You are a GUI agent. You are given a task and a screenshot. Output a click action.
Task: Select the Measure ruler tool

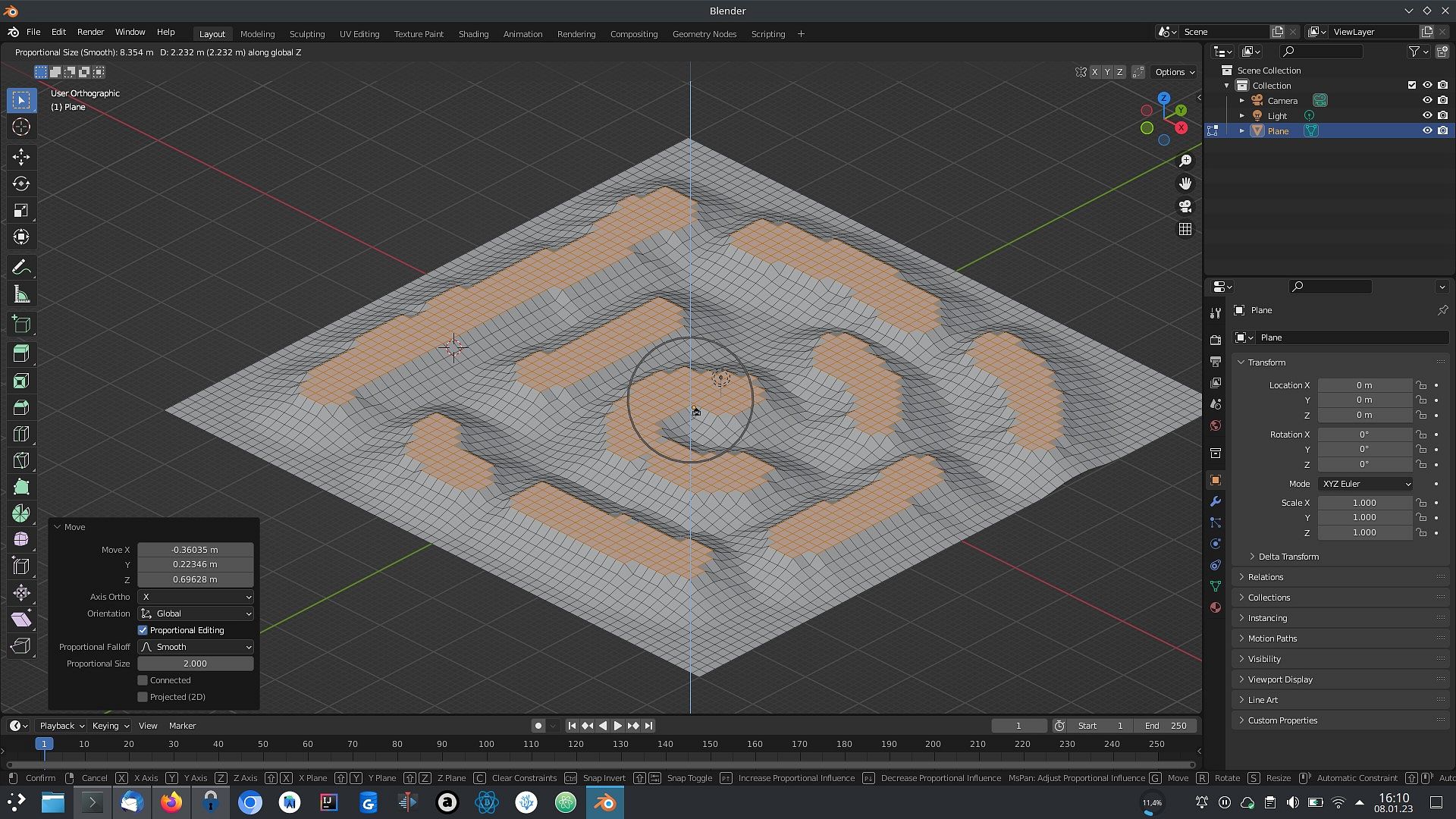(x=21, y=295)
